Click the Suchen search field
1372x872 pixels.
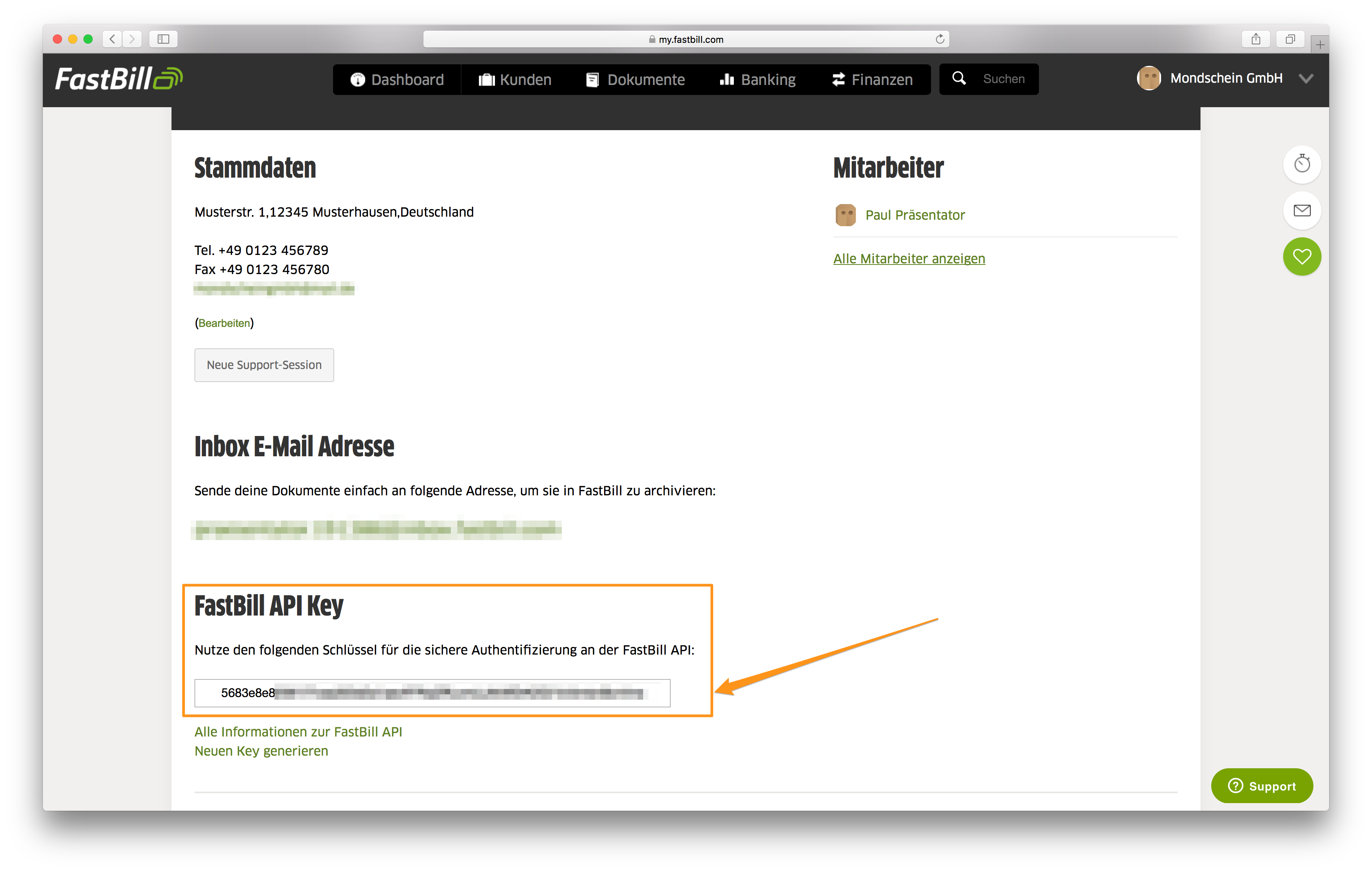pyautogui.click(x=1004, y=79)
